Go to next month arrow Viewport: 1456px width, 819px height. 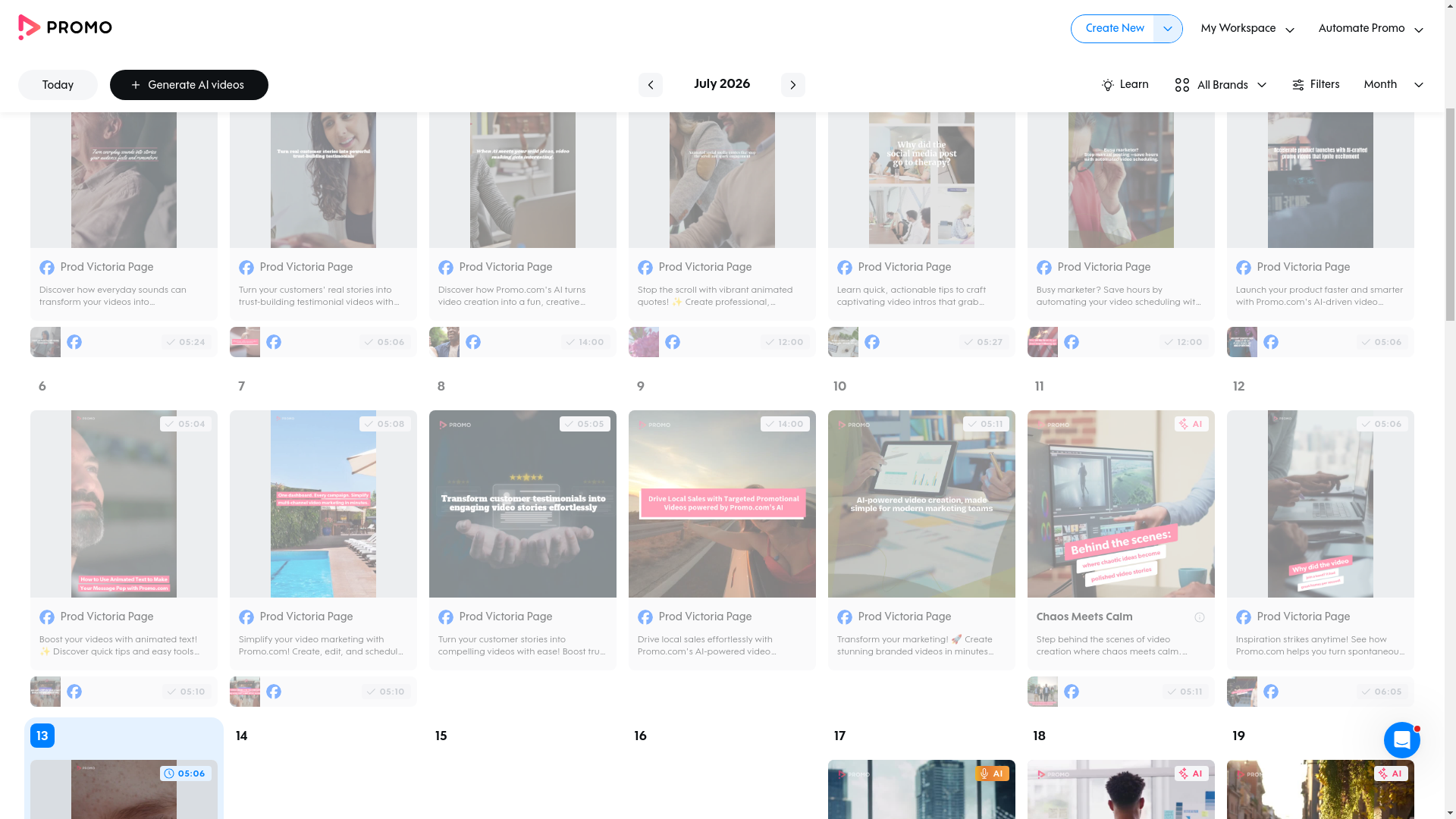792,85
